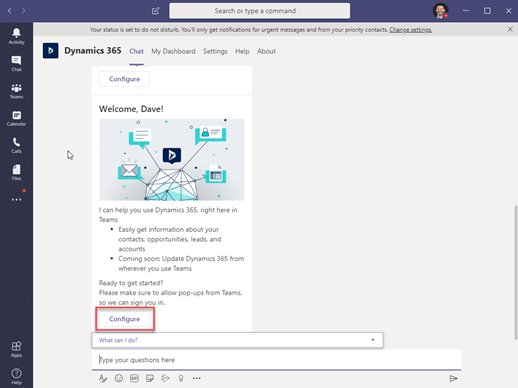
Task: Switch to the Chat tab
Action: coord(136,51)
